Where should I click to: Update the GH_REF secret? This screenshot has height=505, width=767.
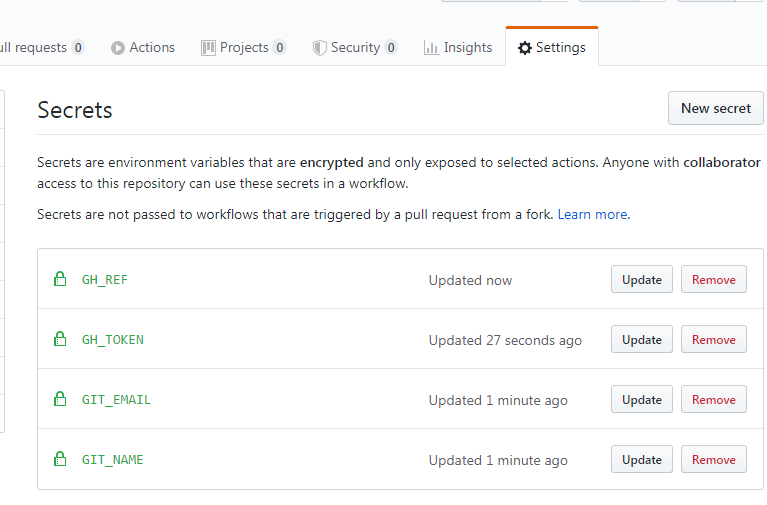point(641,279)
